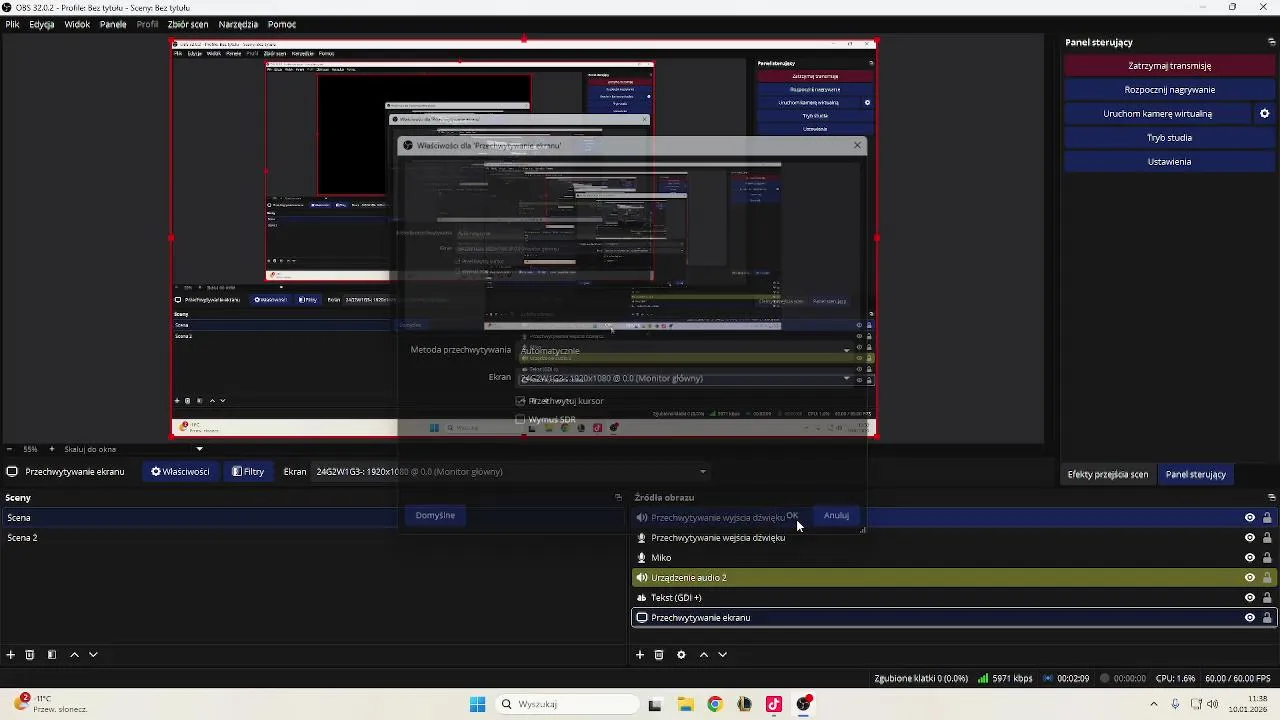Undock the Sceny dock with its corner icon
The height and width of the screenshot is (720, 1280).
click(618, 497)
